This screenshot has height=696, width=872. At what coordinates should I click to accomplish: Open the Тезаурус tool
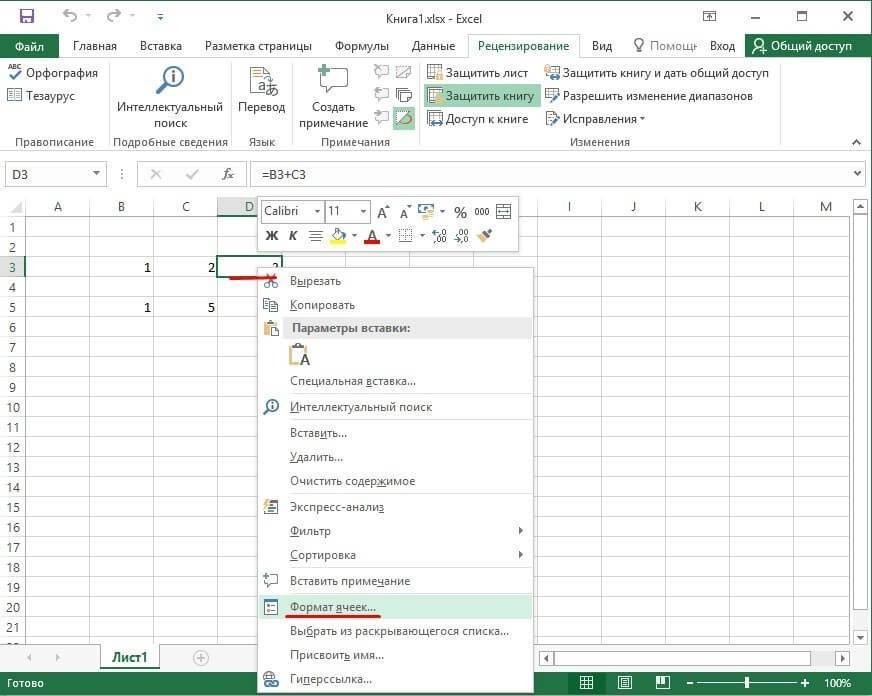coord(48,96)
